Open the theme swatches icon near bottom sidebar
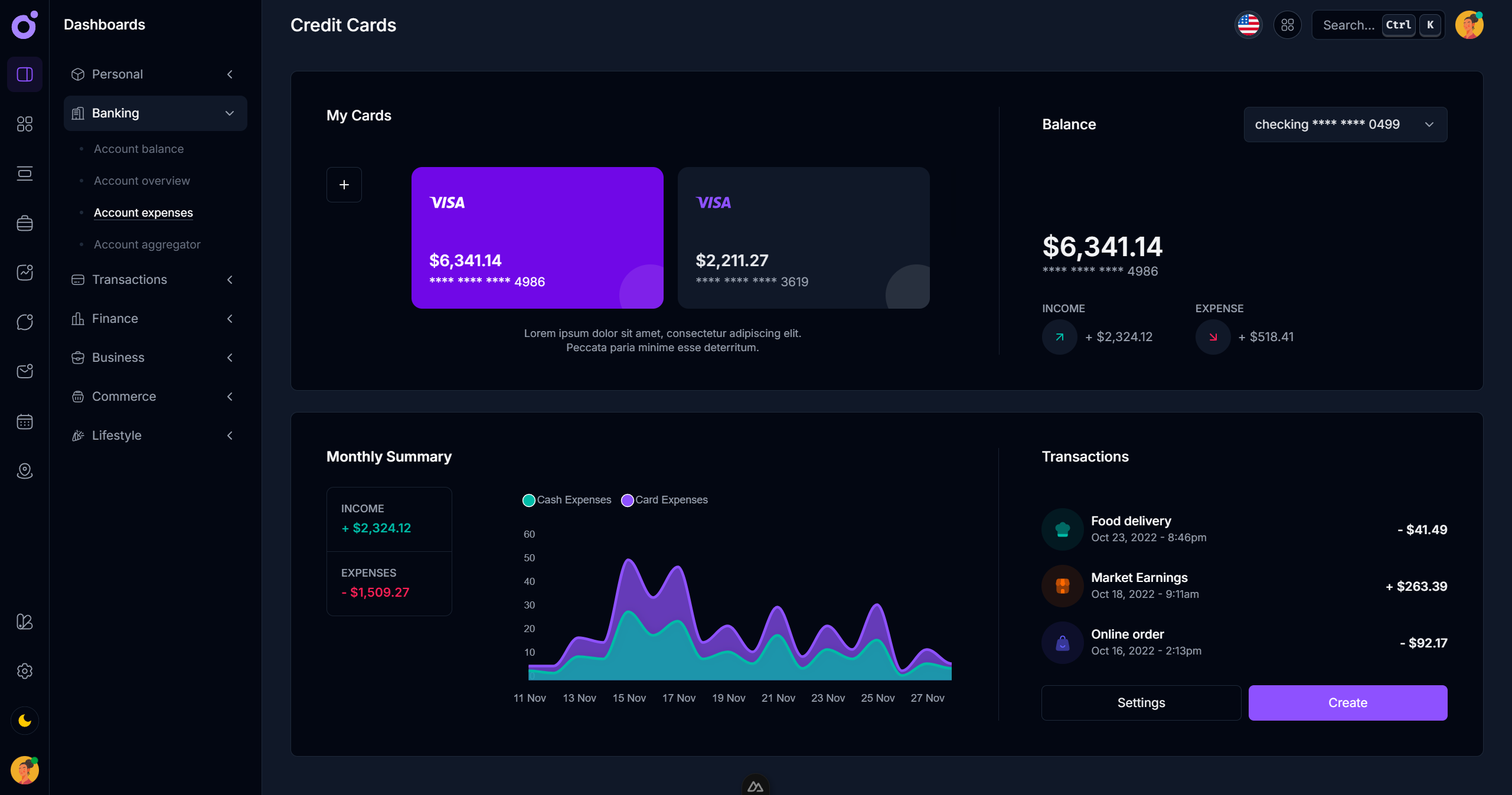1512x795 pixels. tap(24, 621)
